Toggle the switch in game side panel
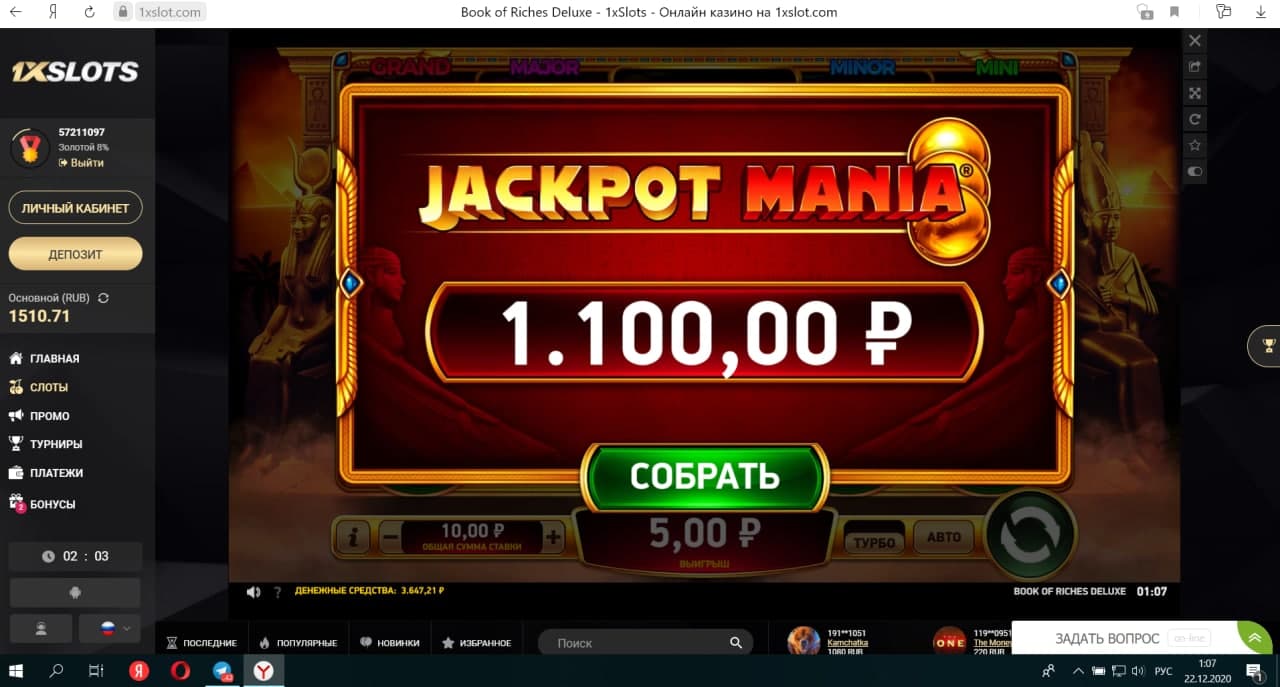 (x=1194, y=171)
